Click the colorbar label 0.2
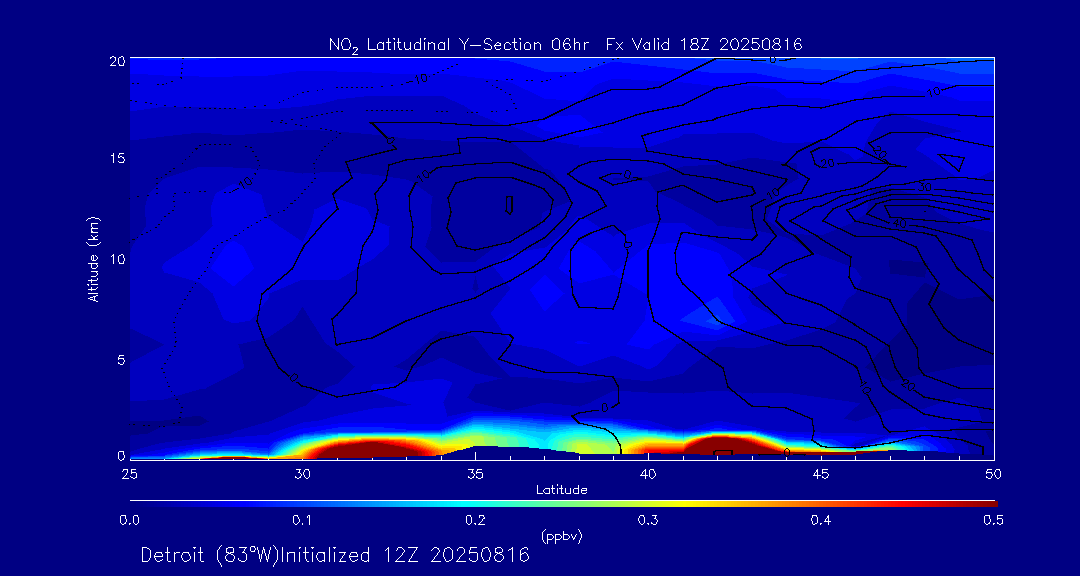 [475, 520]
